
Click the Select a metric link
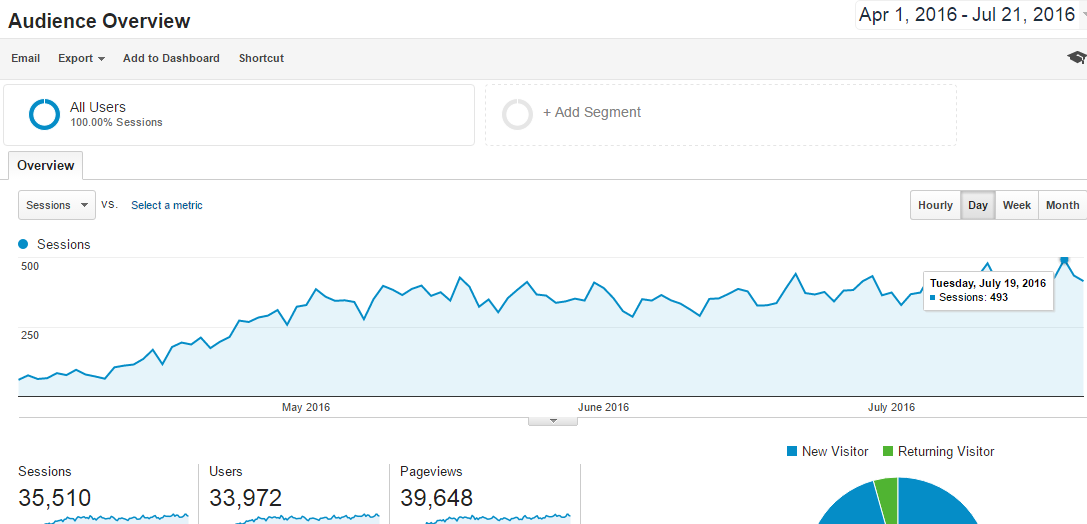click(x=167, y=205)
